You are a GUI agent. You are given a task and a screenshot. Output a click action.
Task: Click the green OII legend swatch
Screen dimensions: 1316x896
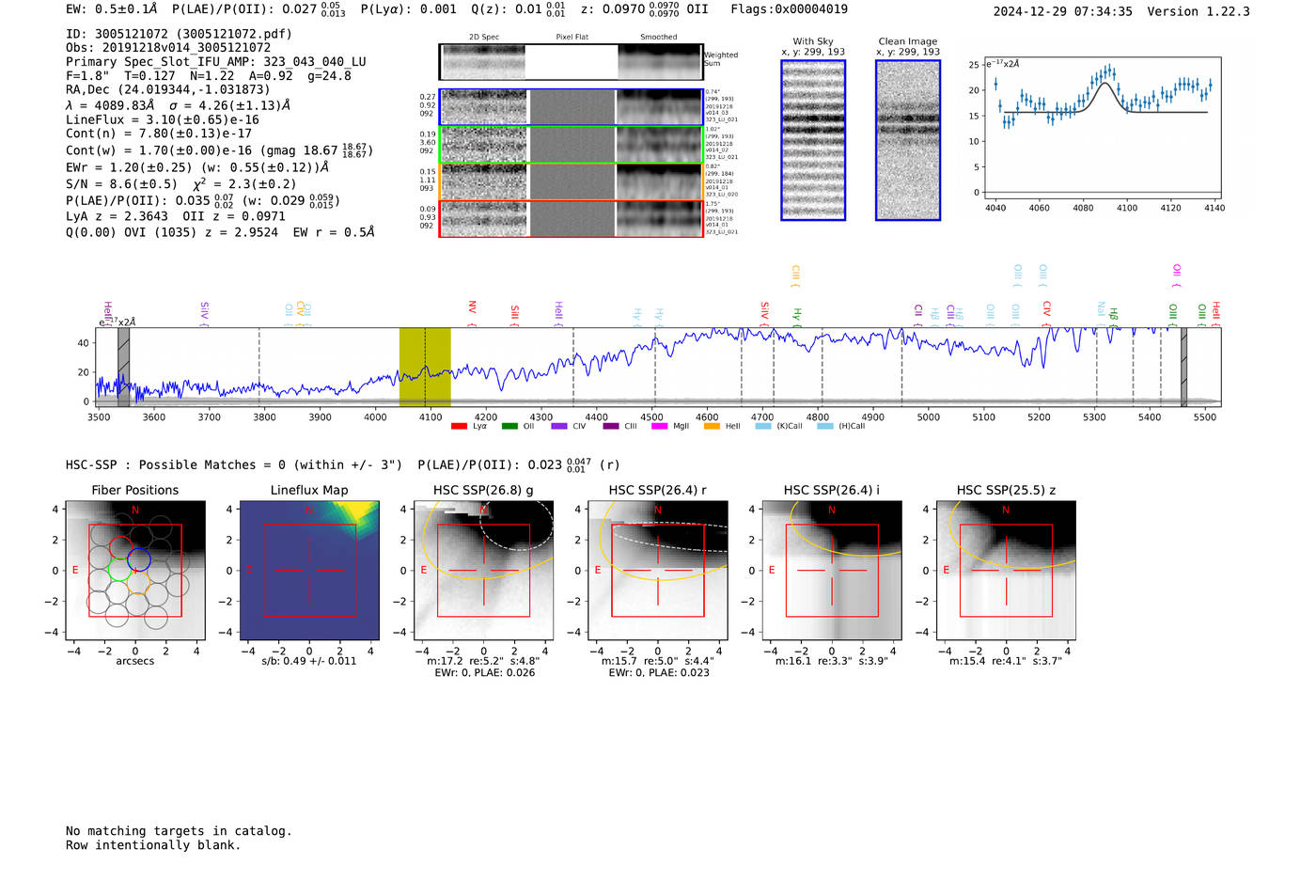509,427
